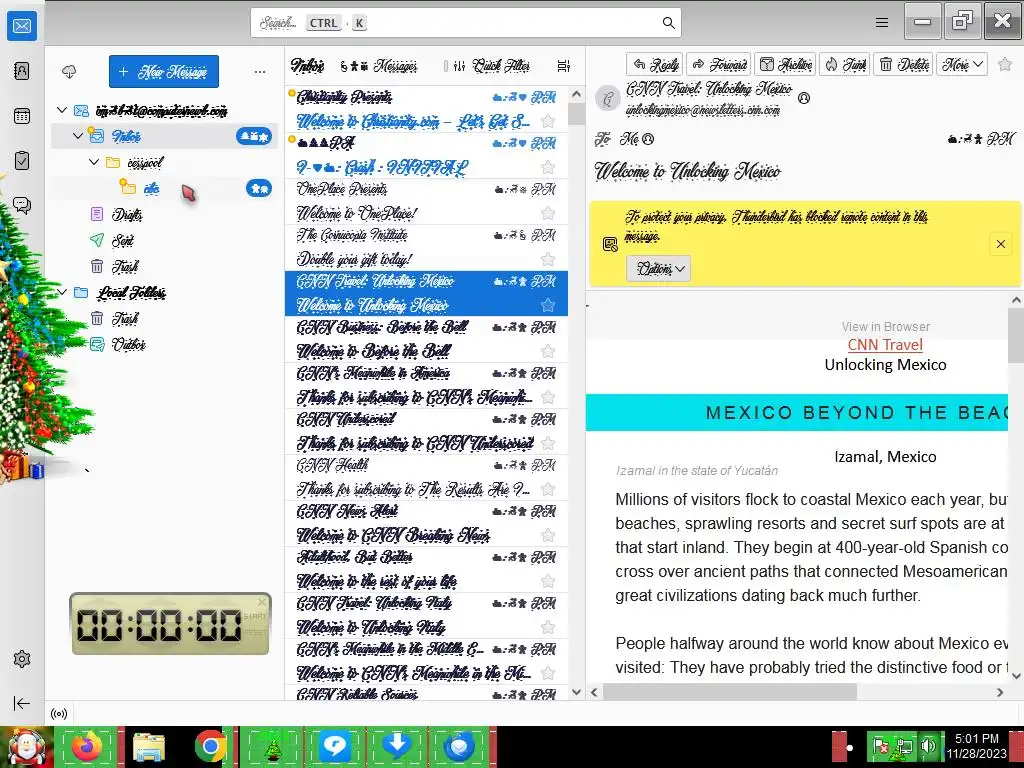The width and height of the screenshot is (1024, 768).
Task: Forward the open message
Action: 719,64
